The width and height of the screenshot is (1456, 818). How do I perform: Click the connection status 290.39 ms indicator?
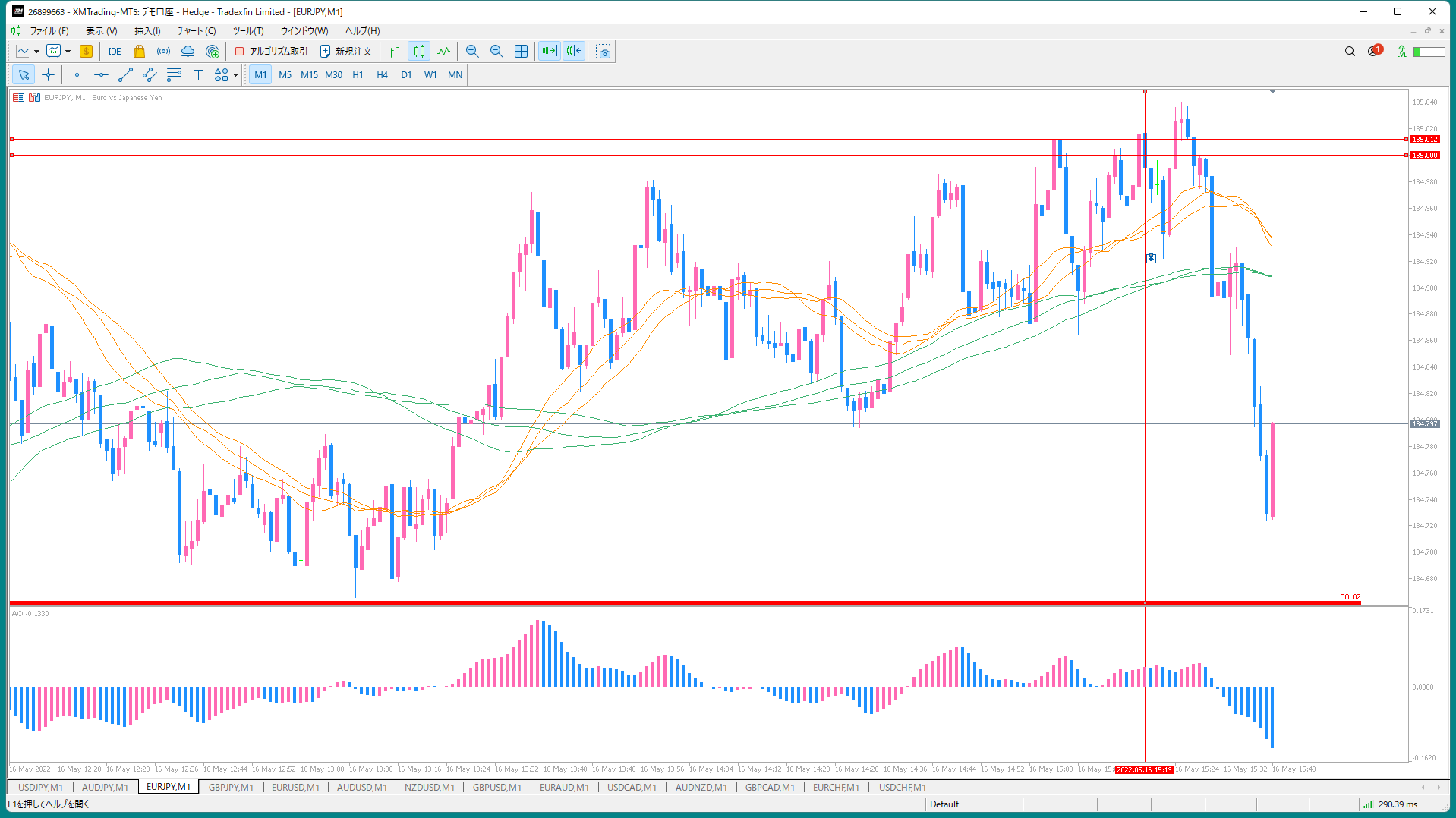click(1390, 804)
